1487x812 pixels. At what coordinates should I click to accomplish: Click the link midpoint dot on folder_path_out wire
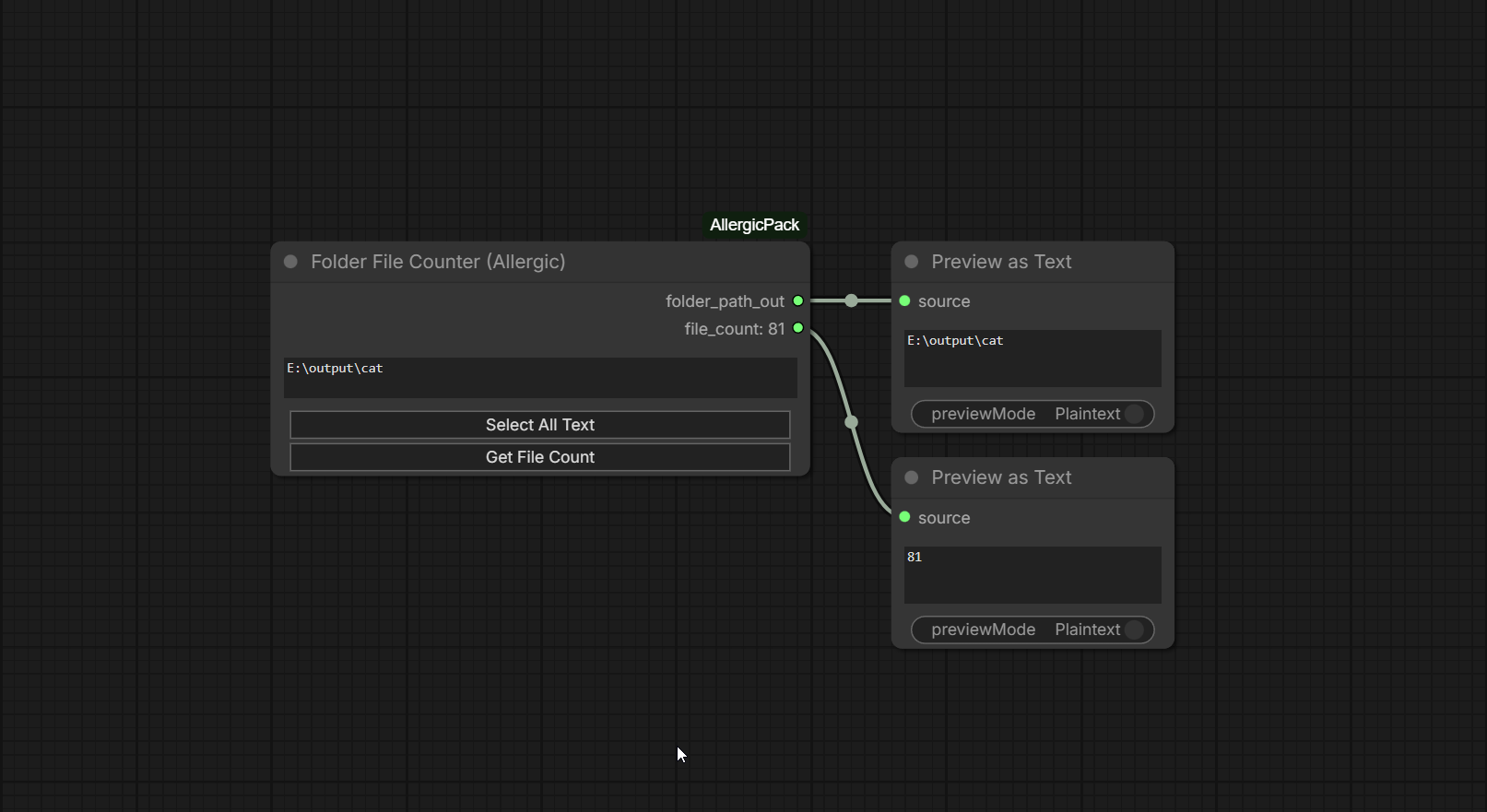coord(851,300)
